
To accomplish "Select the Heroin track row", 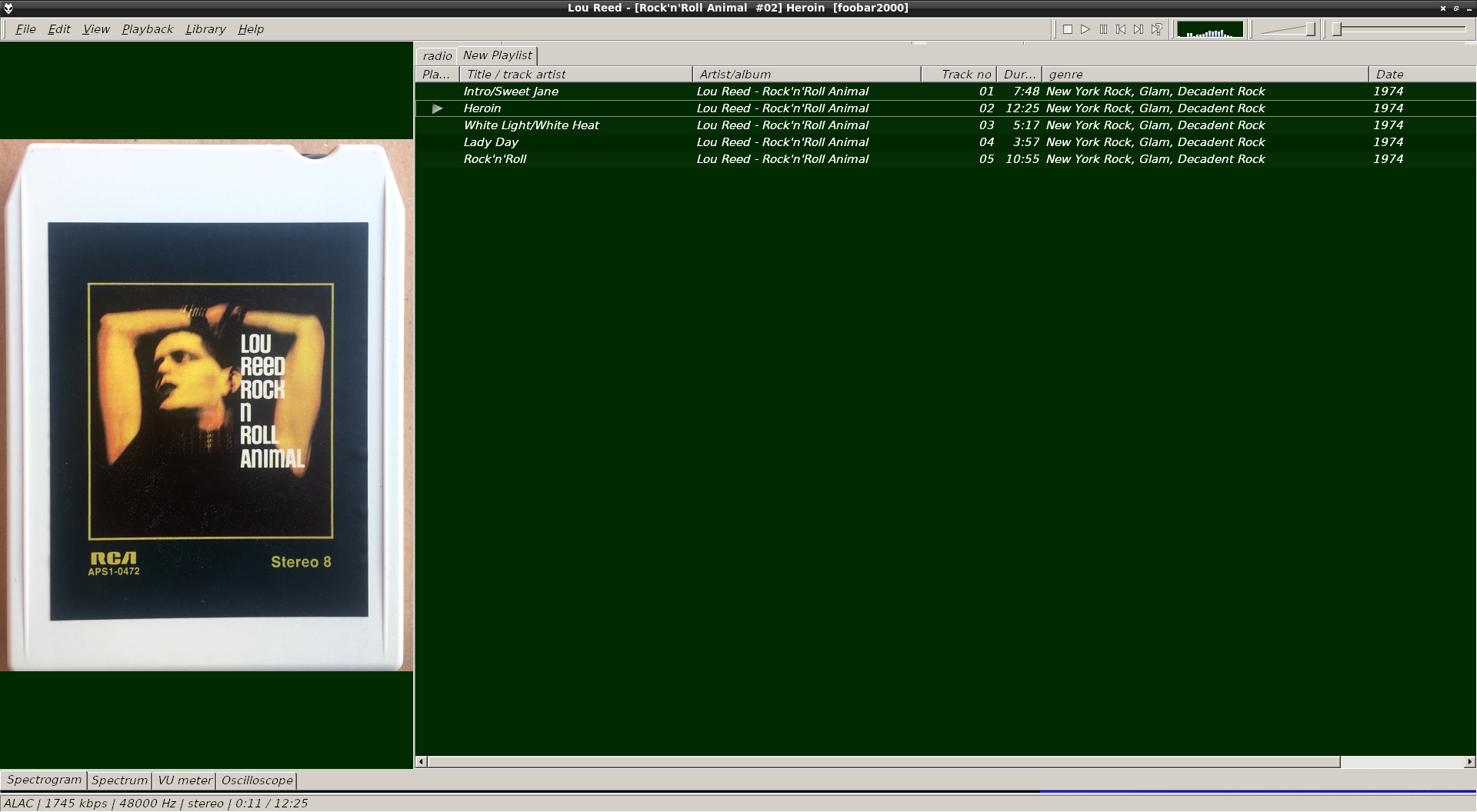I will [945, 108].
